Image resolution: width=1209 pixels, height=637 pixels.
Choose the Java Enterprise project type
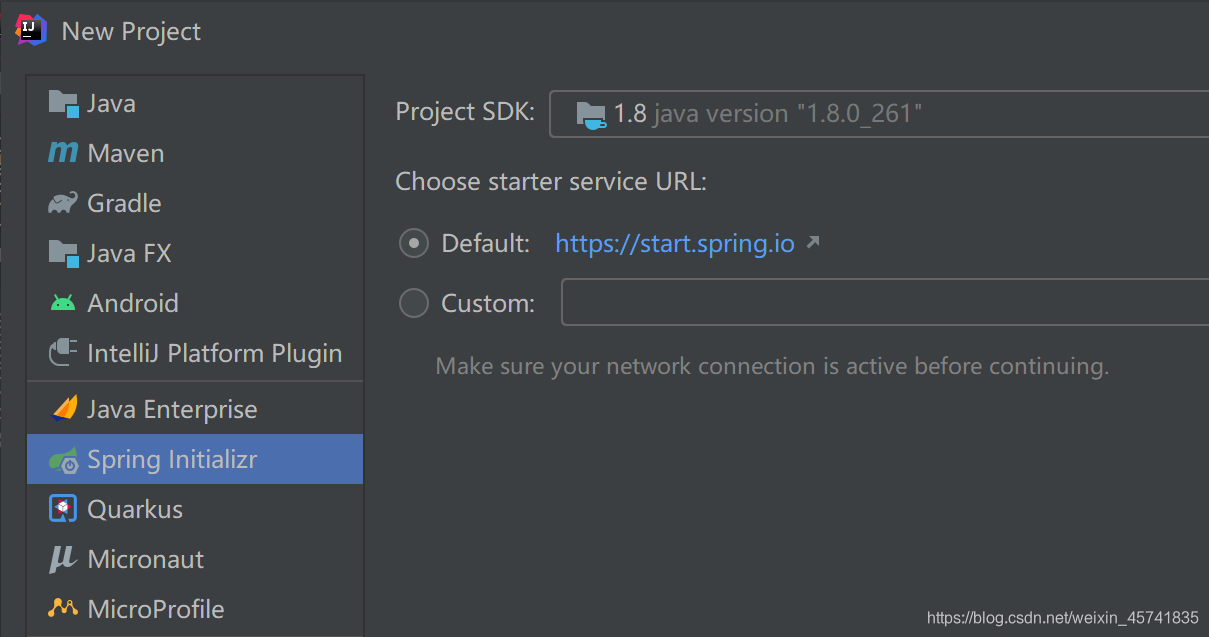(195, 409)
